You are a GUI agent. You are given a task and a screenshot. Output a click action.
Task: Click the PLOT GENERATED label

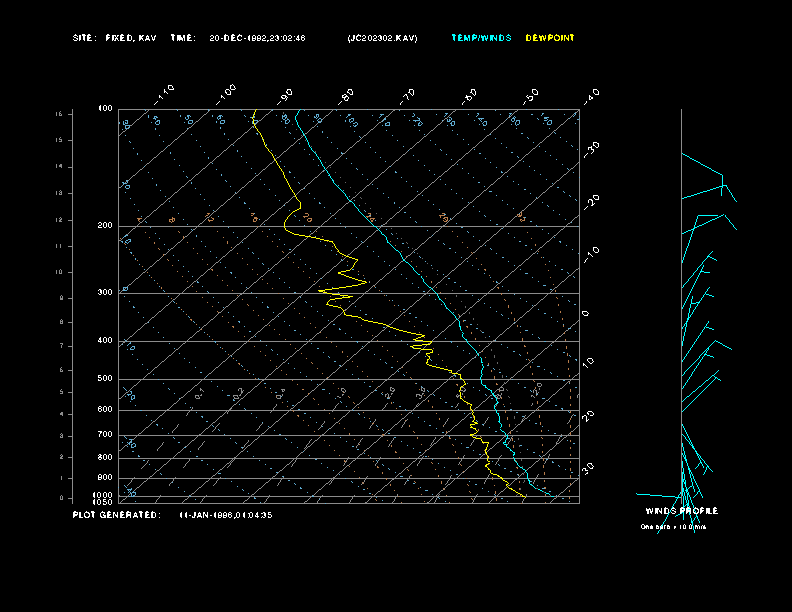[x=115, y=515]
